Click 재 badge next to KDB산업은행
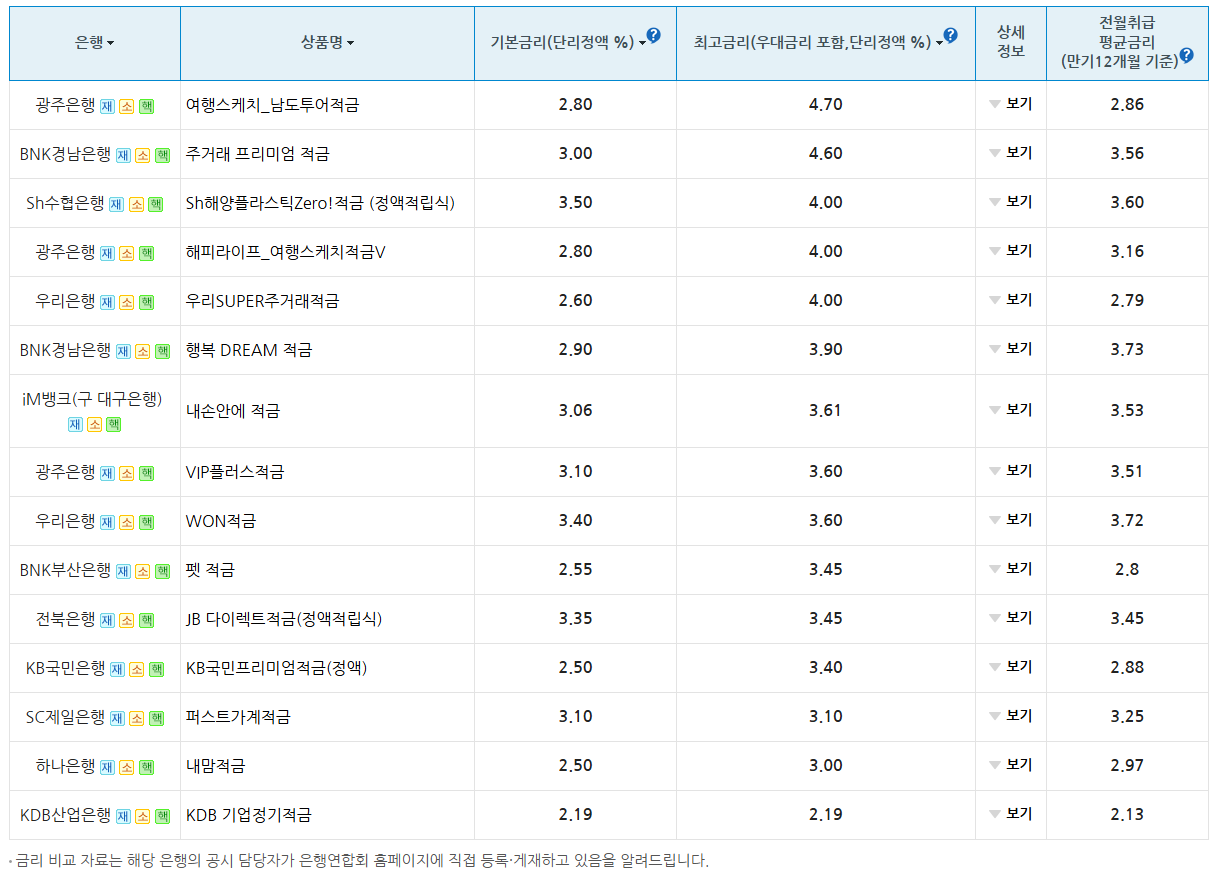Image resolution: width=1214 pixels, height=876 pixels. tap(123, 816)
